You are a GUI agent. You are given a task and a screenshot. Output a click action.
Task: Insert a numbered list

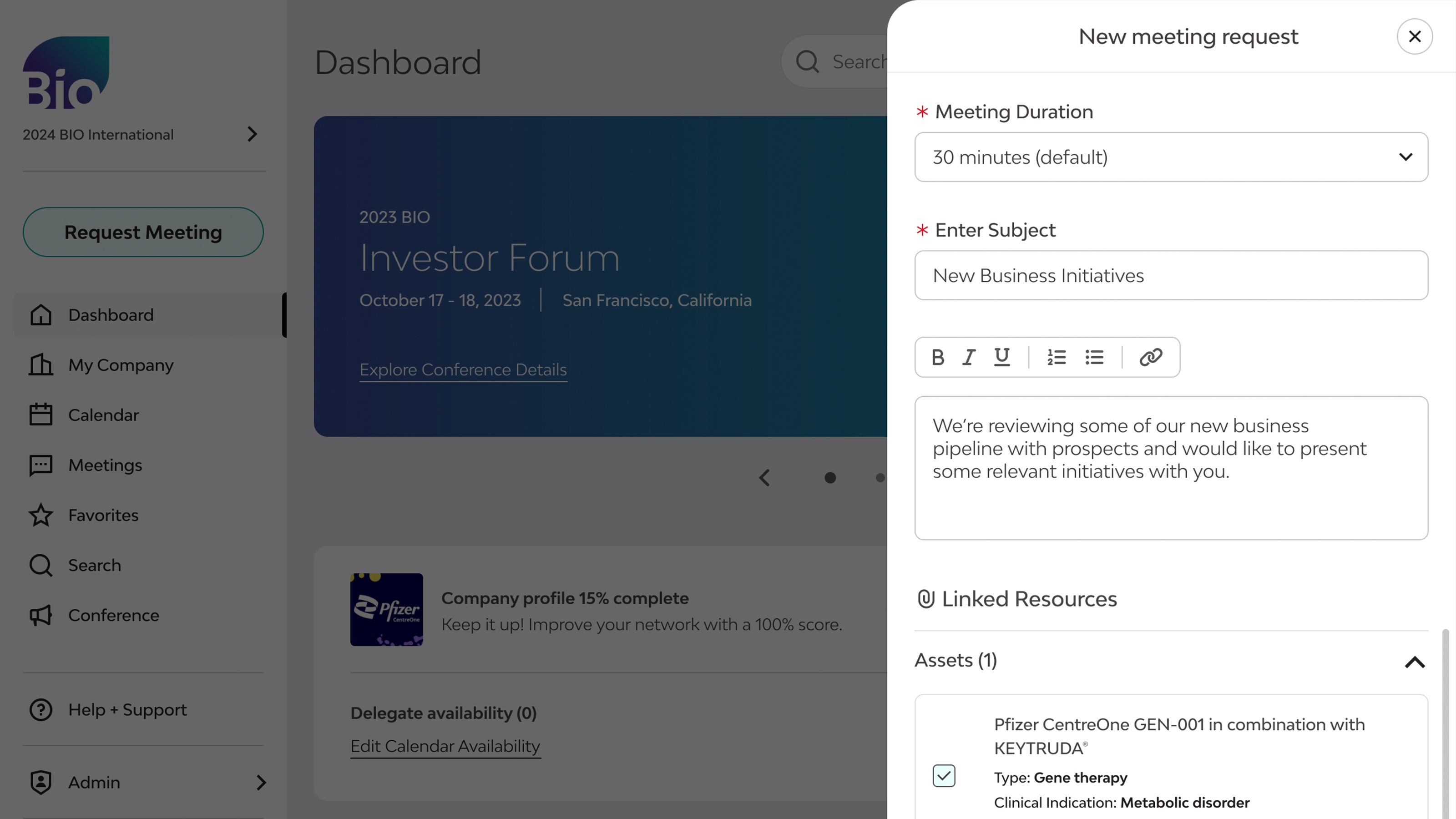pos(1056,357)
